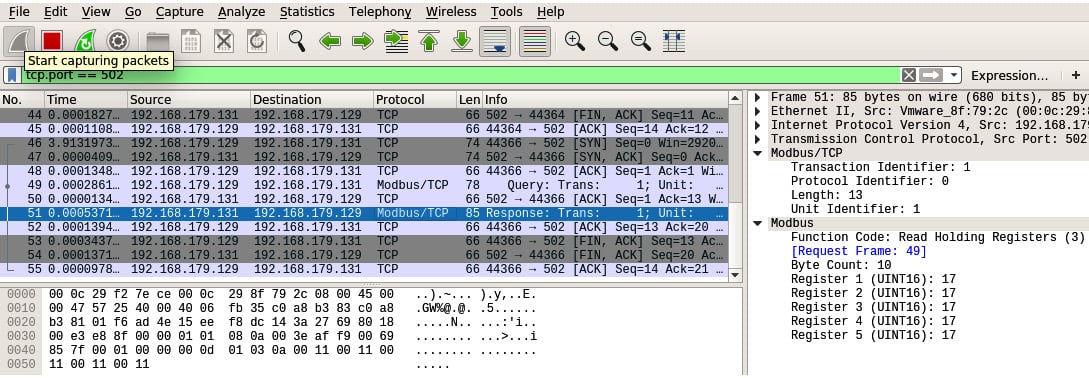The width and height of the screenshot is (1089, 378).
Task: Jump to the first packet icon
Action: pos(429,42)
